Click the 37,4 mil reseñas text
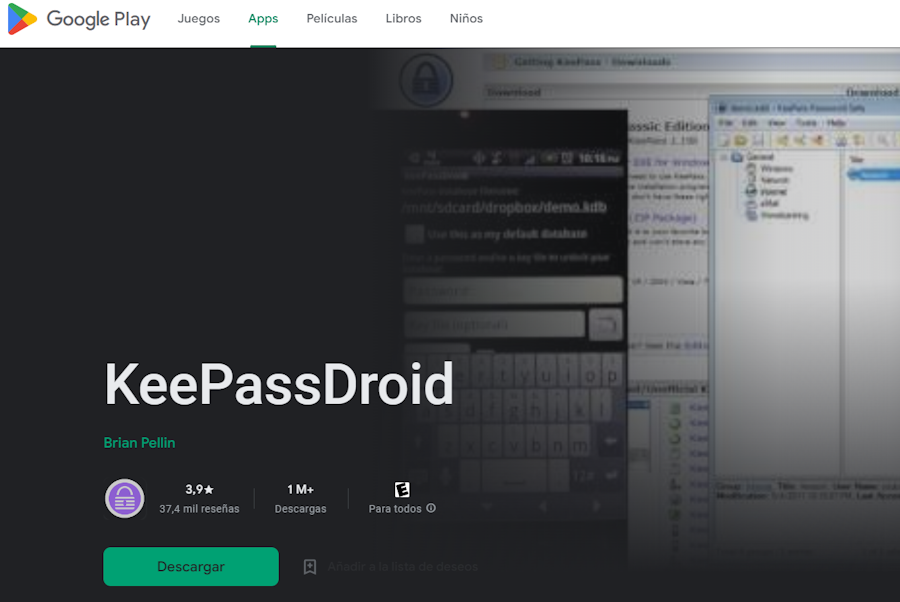This screenshot has height=602, width=900. (x=199, y=508)
